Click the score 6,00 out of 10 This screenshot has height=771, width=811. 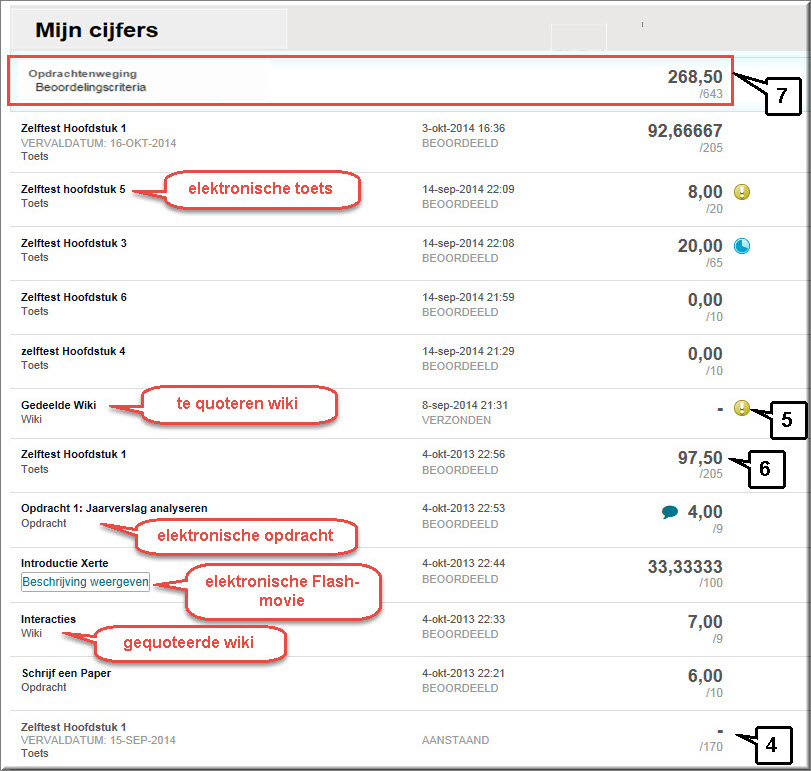[704, 676]
